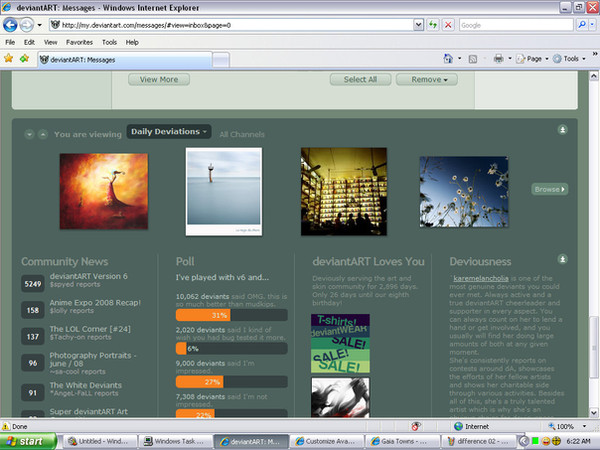Click the Add to Favorites icon
Screen dimensions: 600x450
[x=24, y=59]
